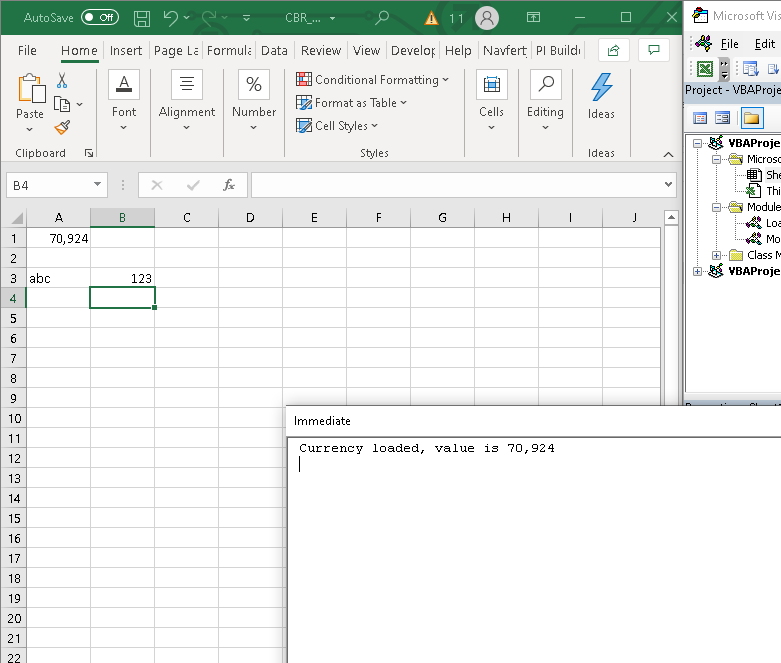The height and width of the screenshot is (663, 781).
Task: Expand the formula bar chevron
Action: pyautogui.click(x=668, y=185)
